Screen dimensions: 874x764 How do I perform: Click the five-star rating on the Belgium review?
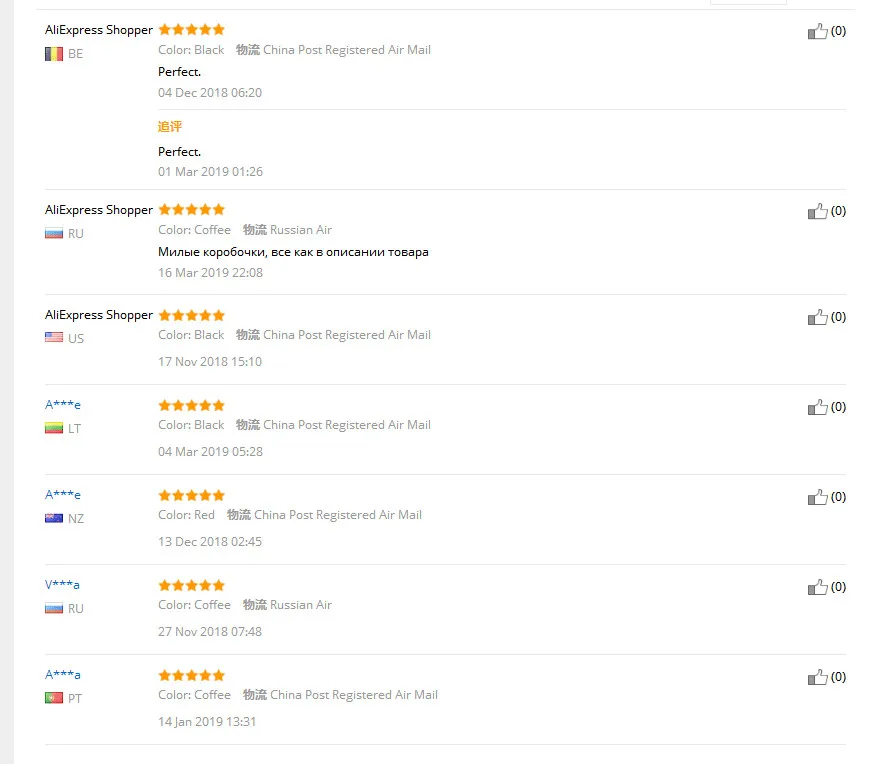[x=191, y=30]
